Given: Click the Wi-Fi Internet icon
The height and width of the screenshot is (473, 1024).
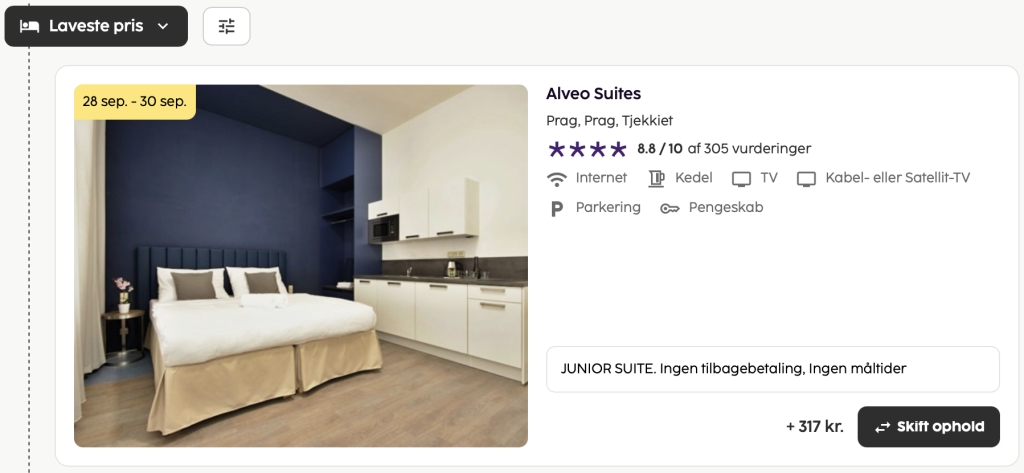Looking at the screenshot, I should (557, 178).
